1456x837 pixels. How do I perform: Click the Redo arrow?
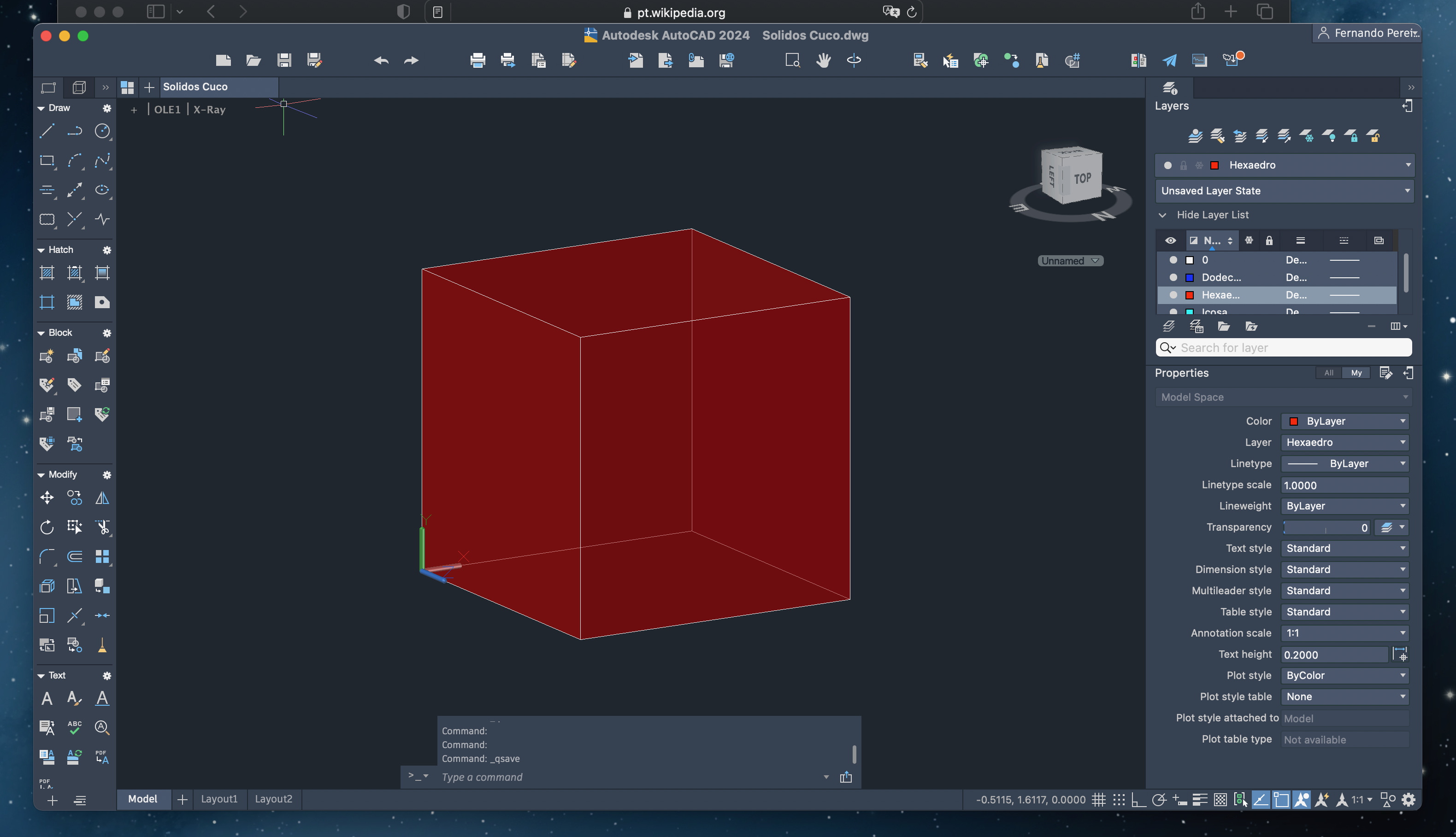(x=411, y=60)
